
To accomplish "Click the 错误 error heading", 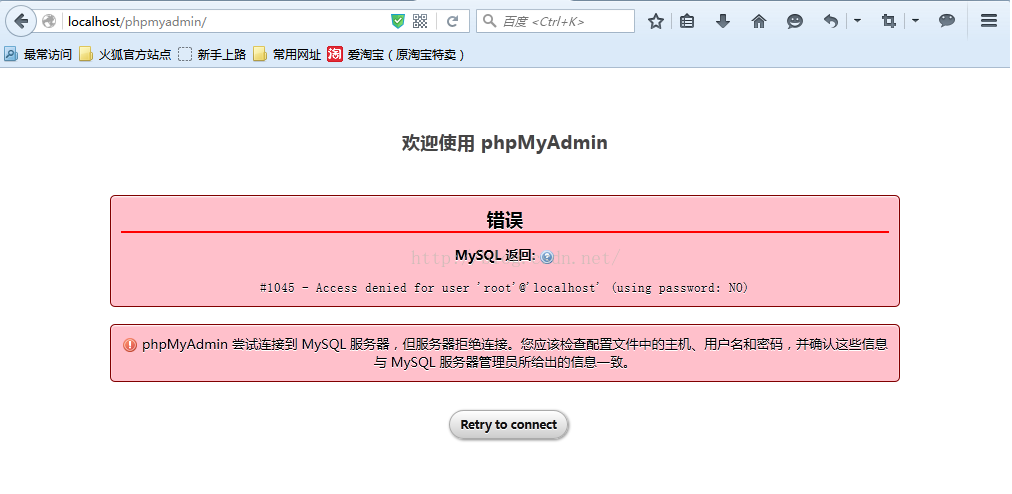I will 505,220.
